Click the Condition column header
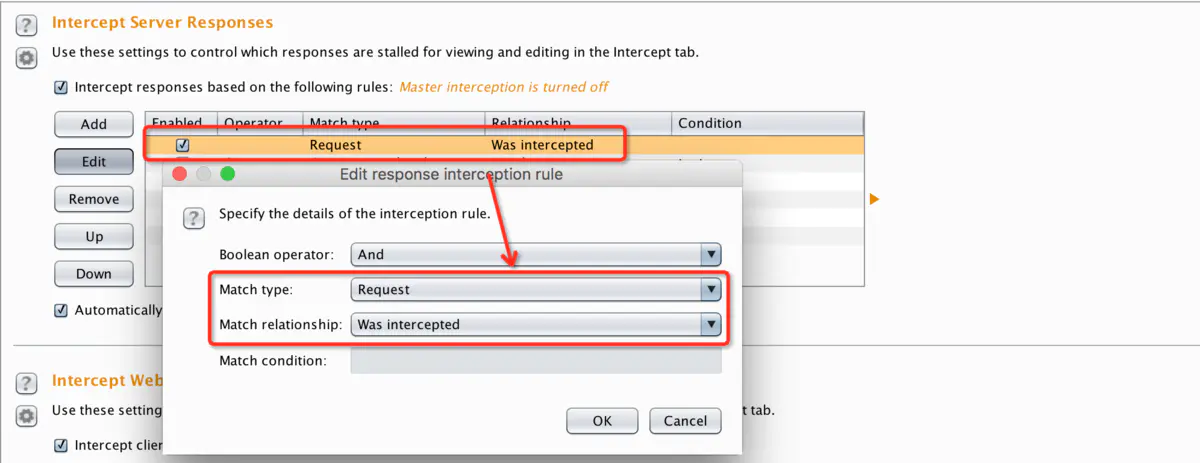 [x=767, y=123]
